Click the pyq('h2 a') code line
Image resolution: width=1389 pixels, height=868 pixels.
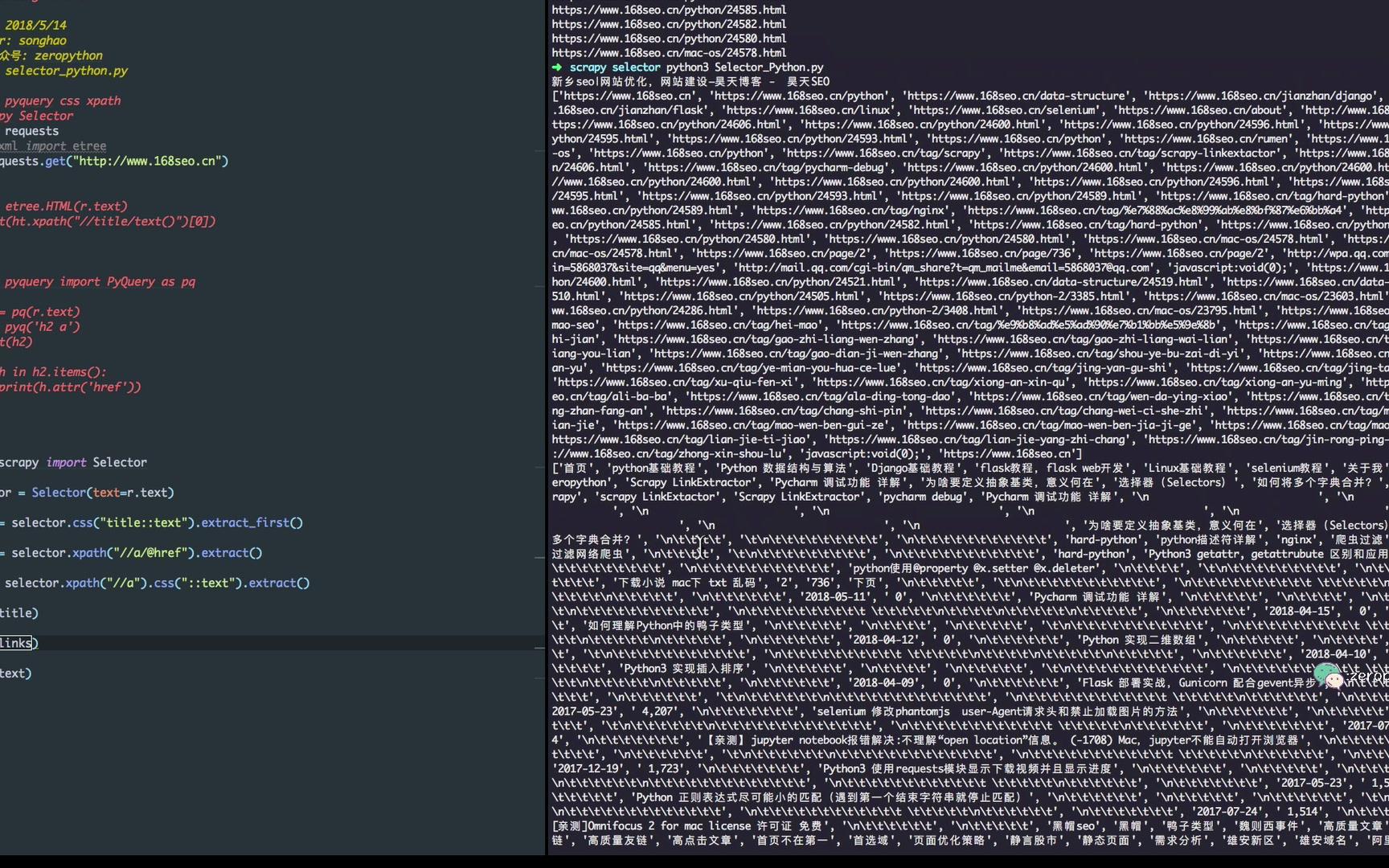tap(42, 326)
